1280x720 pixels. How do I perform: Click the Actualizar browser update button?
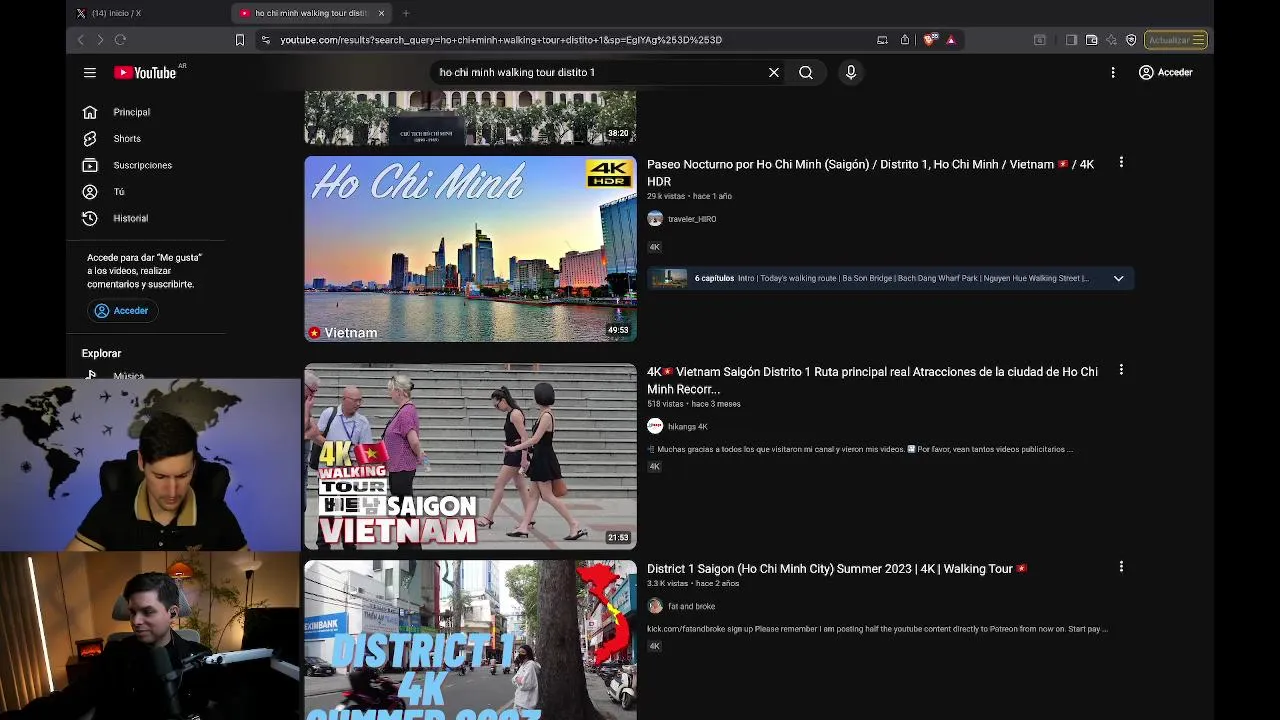coord(1176,40)
